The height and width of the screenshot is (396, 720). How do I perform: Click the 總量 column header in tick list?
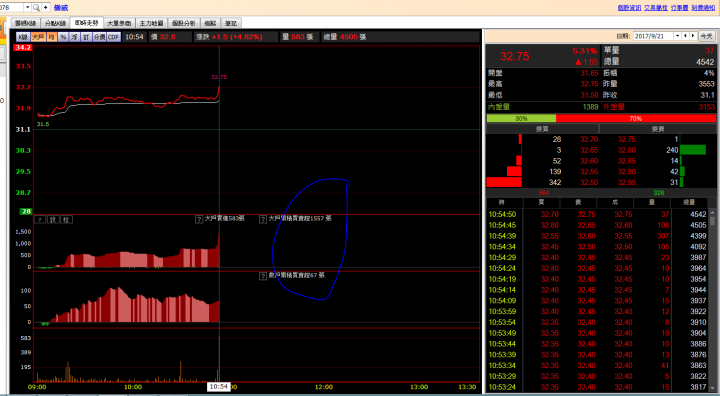689,203
